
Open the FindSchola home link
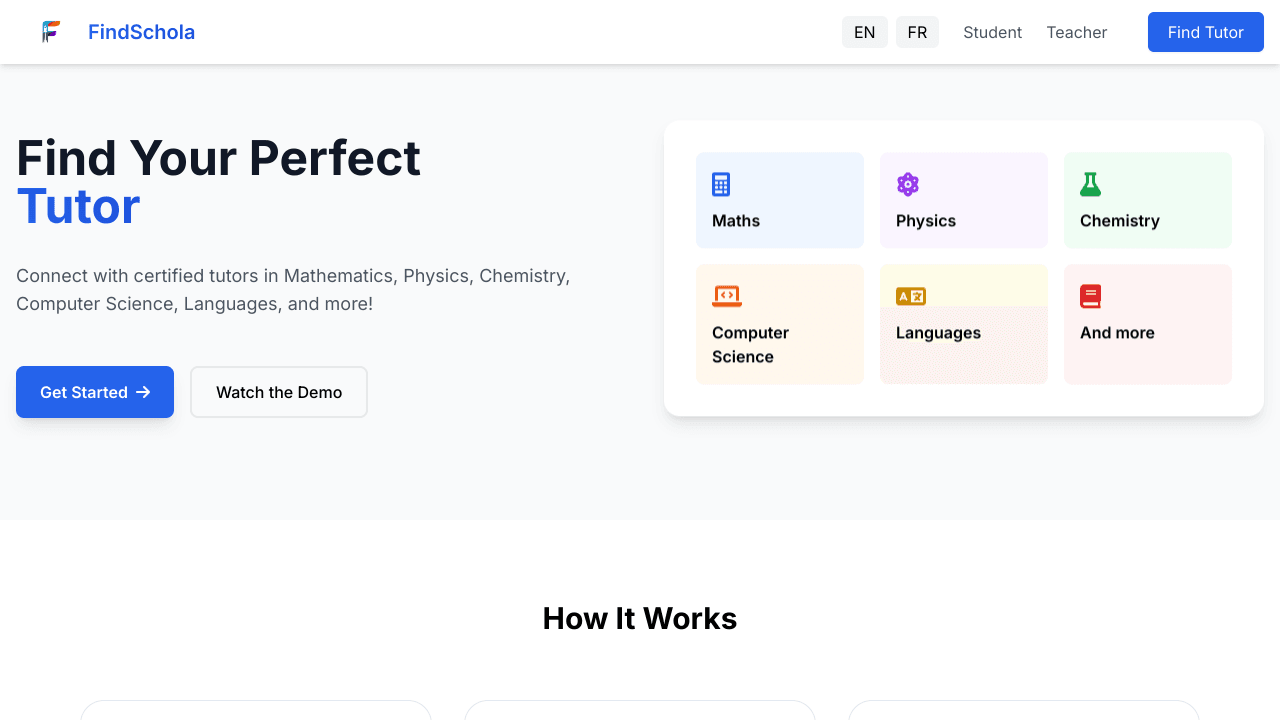141,32
